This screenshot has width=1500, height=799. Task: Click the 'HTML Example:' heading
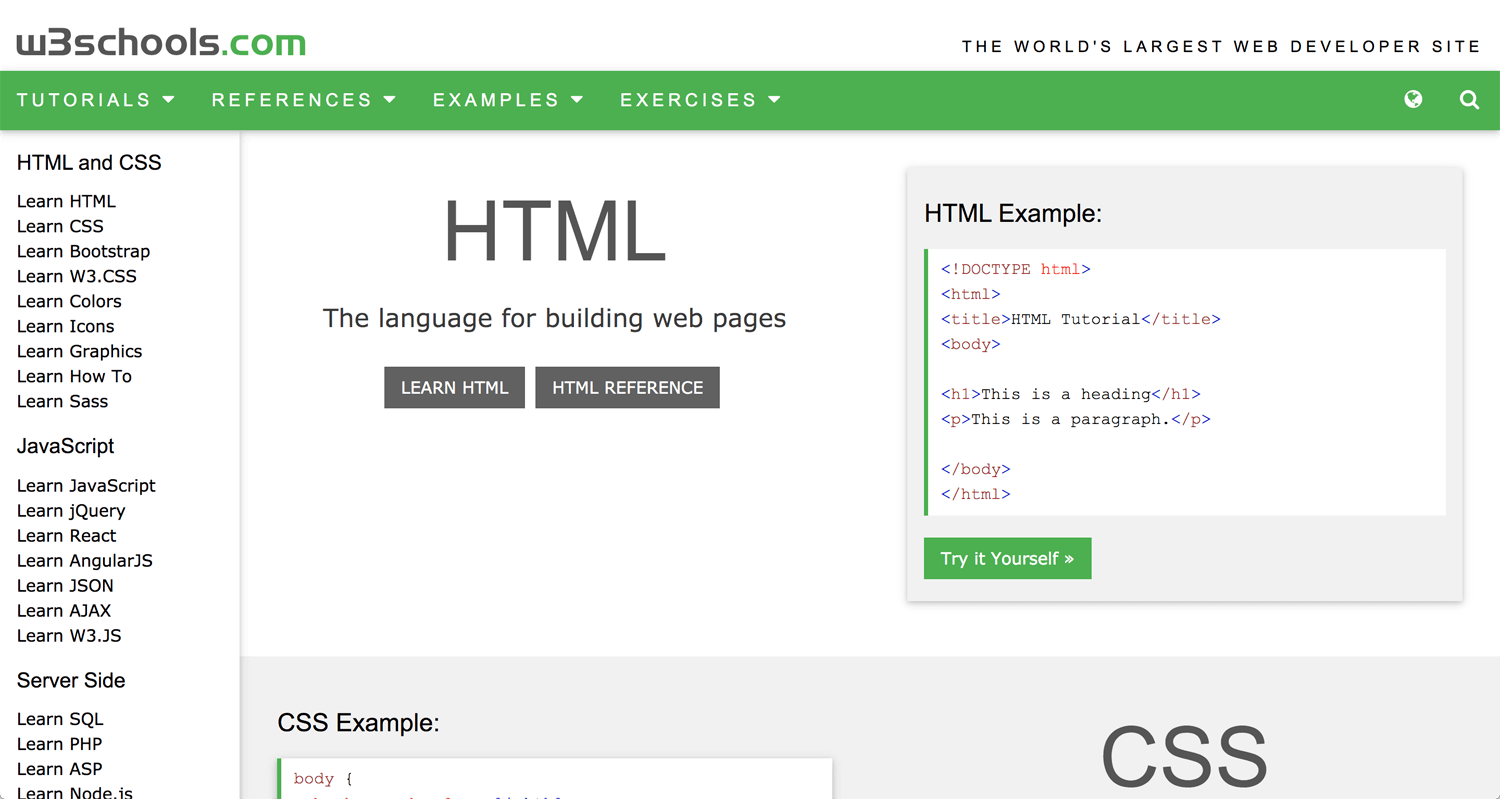tap(1013, 213)
